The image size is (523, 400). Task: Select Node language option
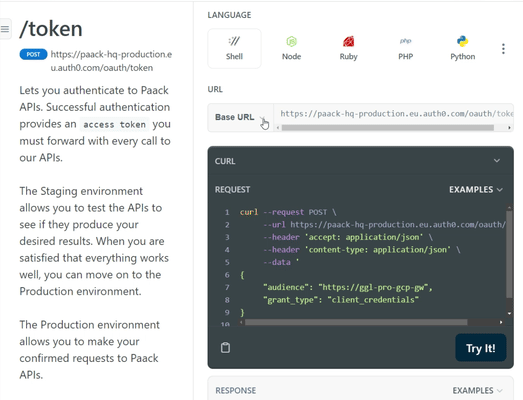pyautogui.click(x=291, y=49)
